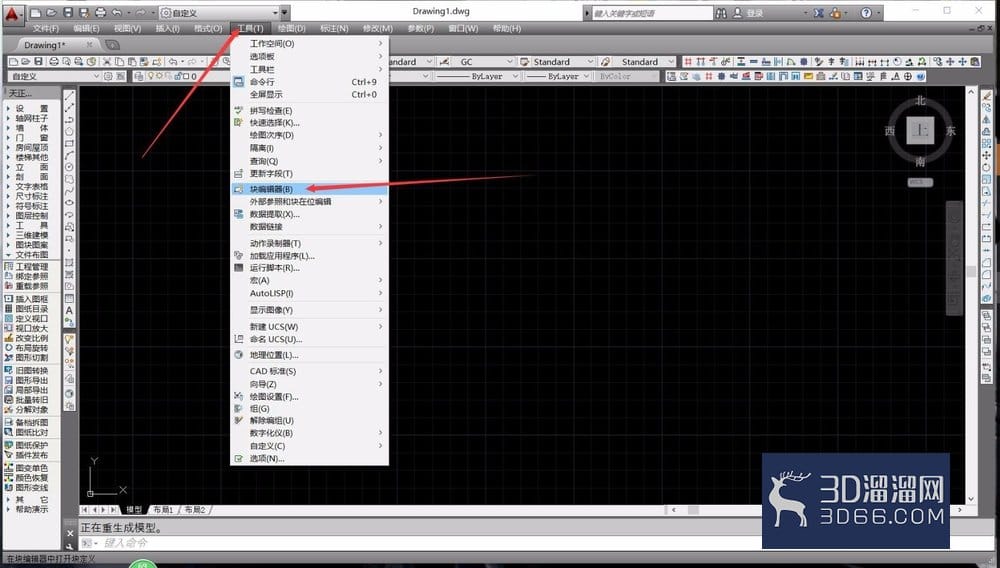Open the Help question mark icon
This screenshot has width=1000, height=568.
pyautogui.click(x=866, y=13)
